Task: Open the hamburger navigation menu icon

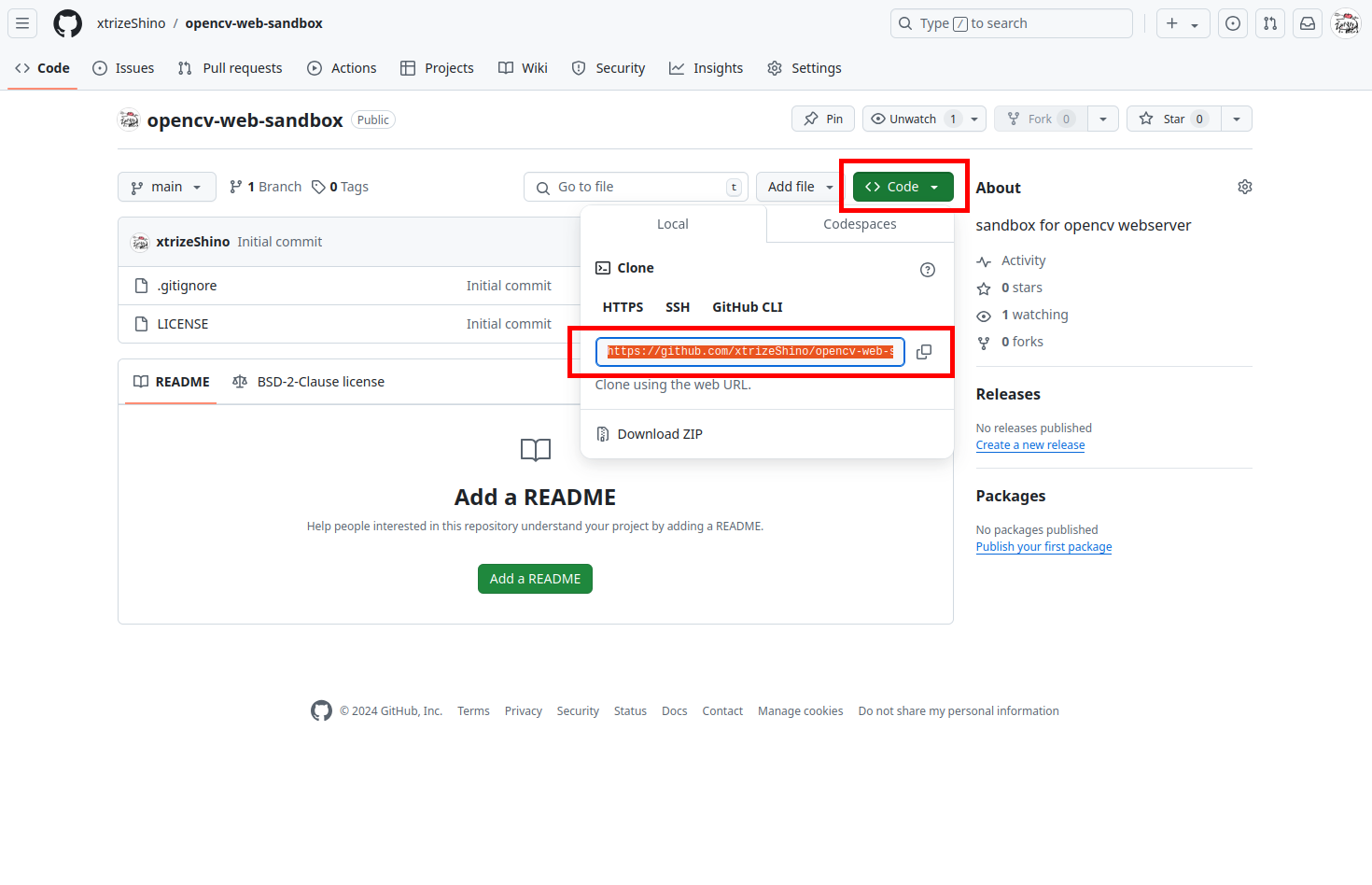Action: [21, 23]
